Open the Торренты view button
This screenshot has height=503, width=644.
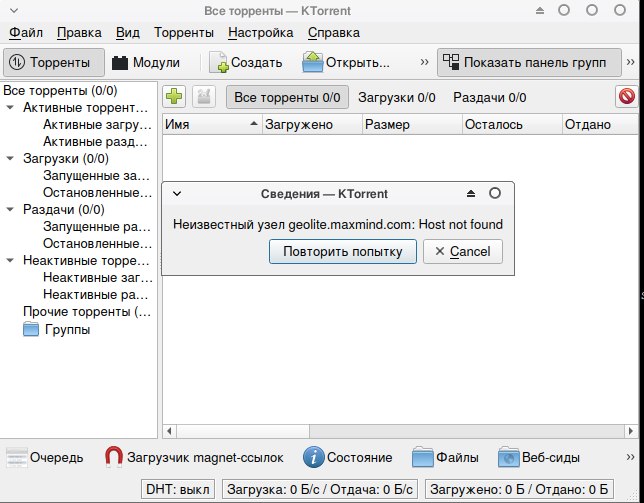[x=54, y=62]
